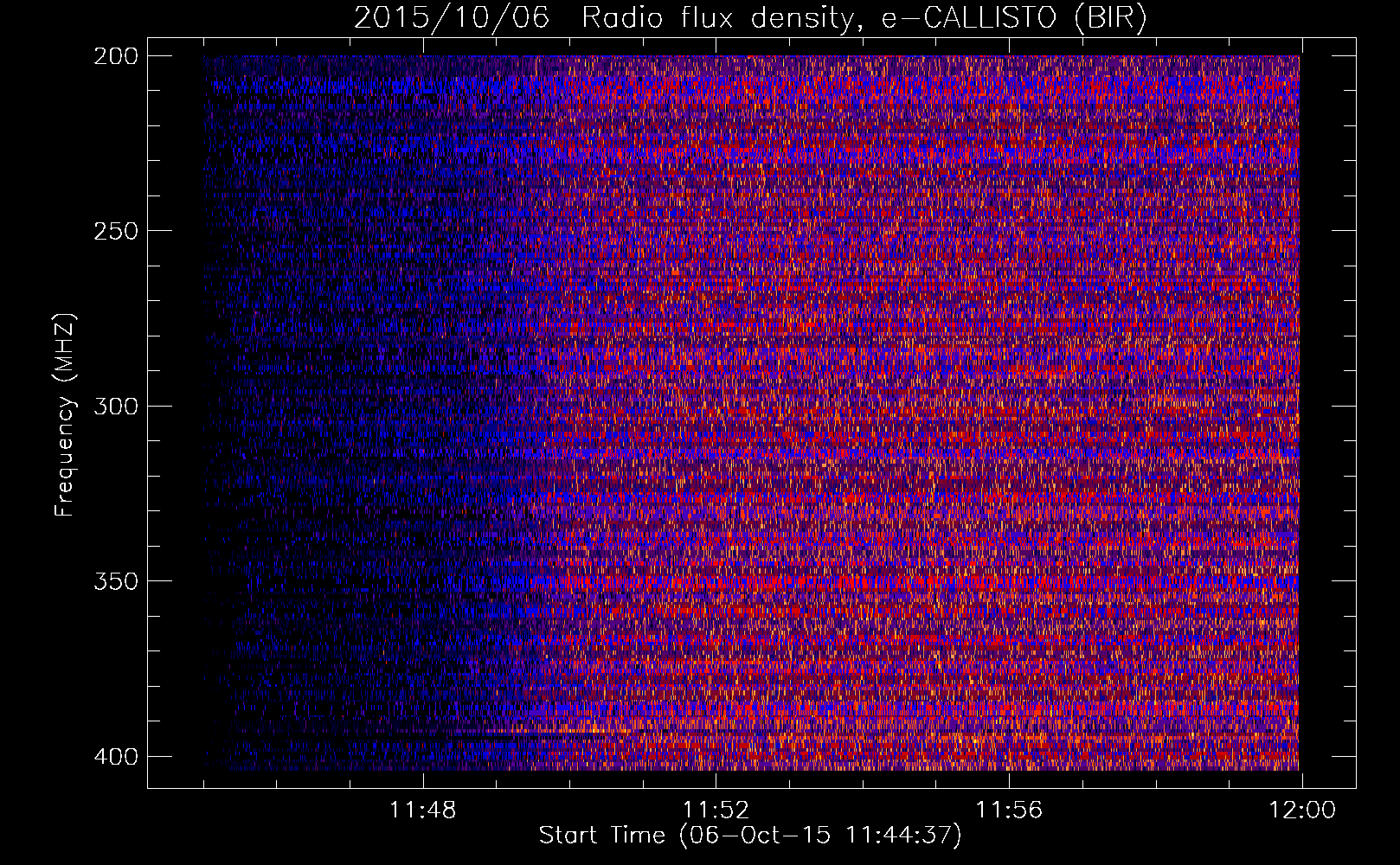Click the 350 frequency tick label
Viewport: 1400px width, 865px height.
pyautogui.click(x=115, y=580)
